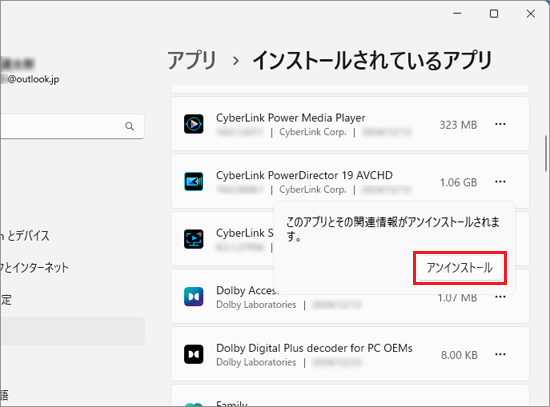Click the search magnifier icon in sidebar
This screenshot has width=550, height=407.
click(x=129, y=126)
